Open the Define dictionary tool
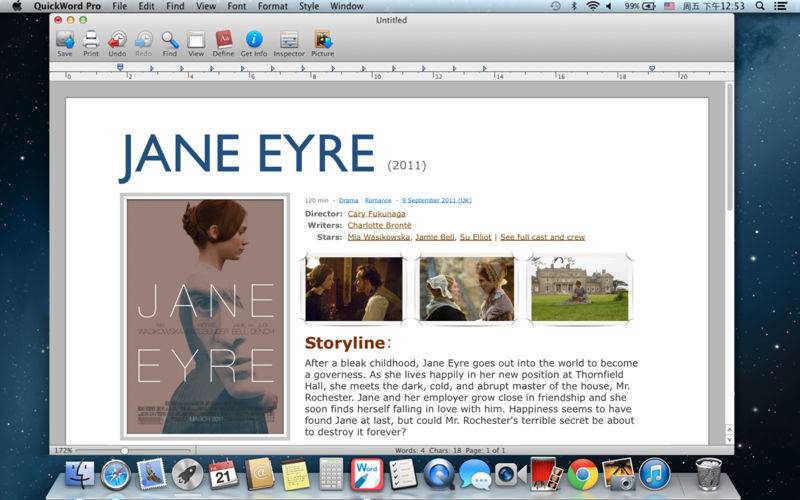Viewport: 800px width, 500px height. (x=223, y=43)
